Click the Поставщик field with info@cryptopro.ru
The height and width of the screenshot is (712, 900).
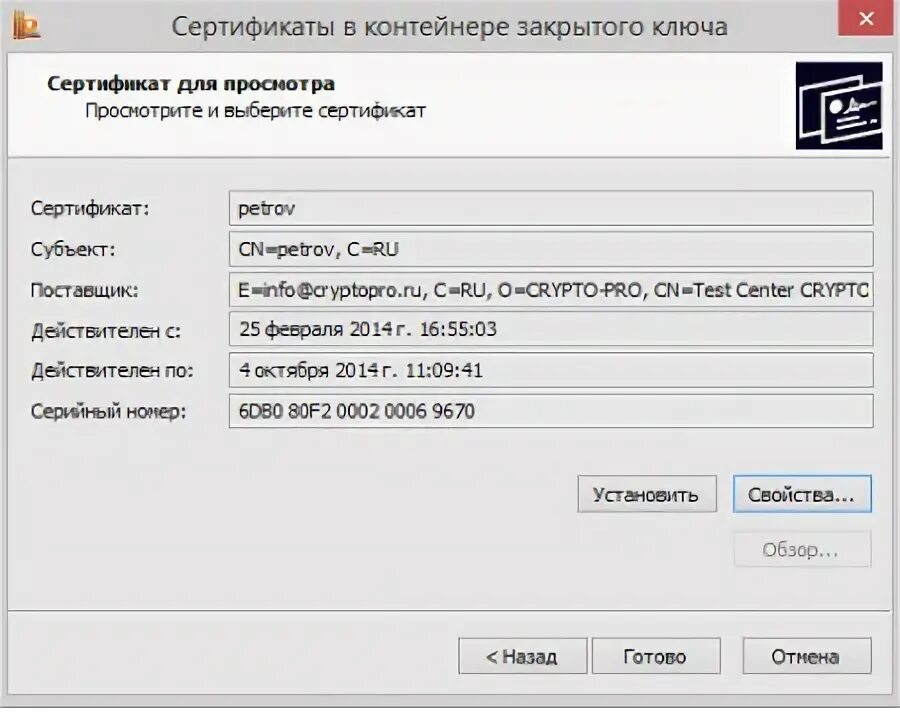pos(551,290)
